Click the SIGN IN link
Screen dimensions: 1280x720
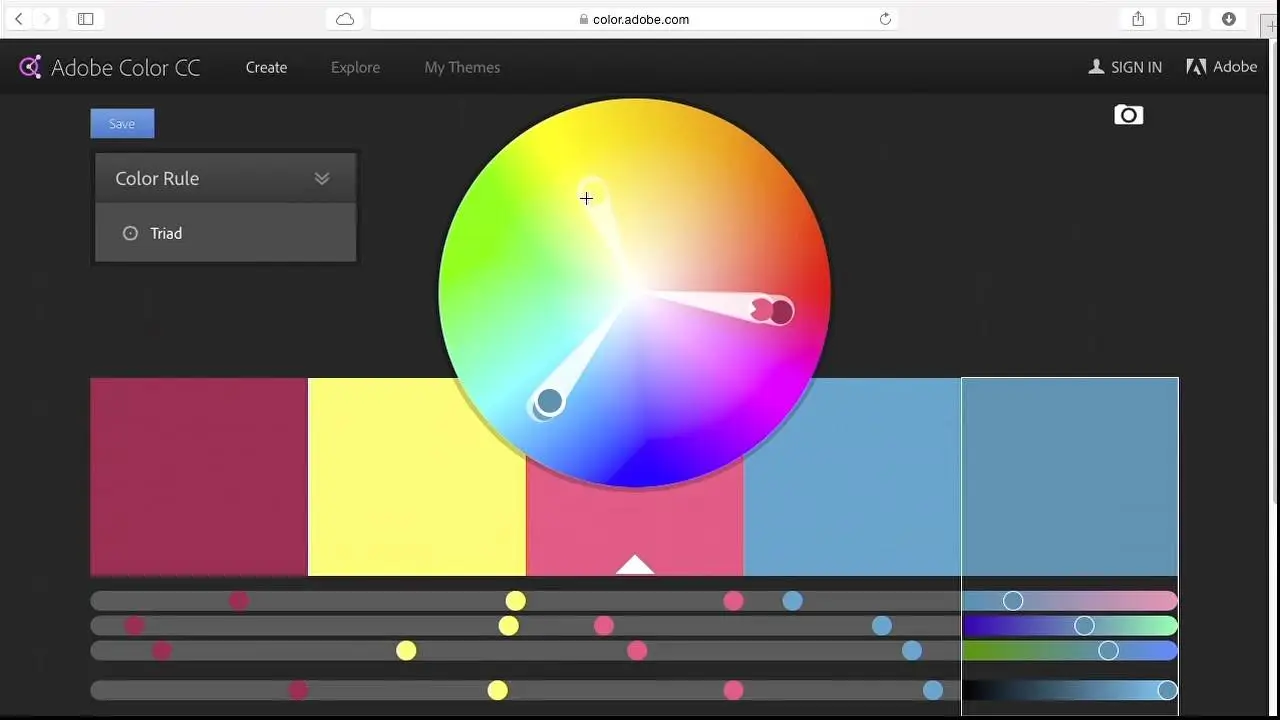[1136, 67]
